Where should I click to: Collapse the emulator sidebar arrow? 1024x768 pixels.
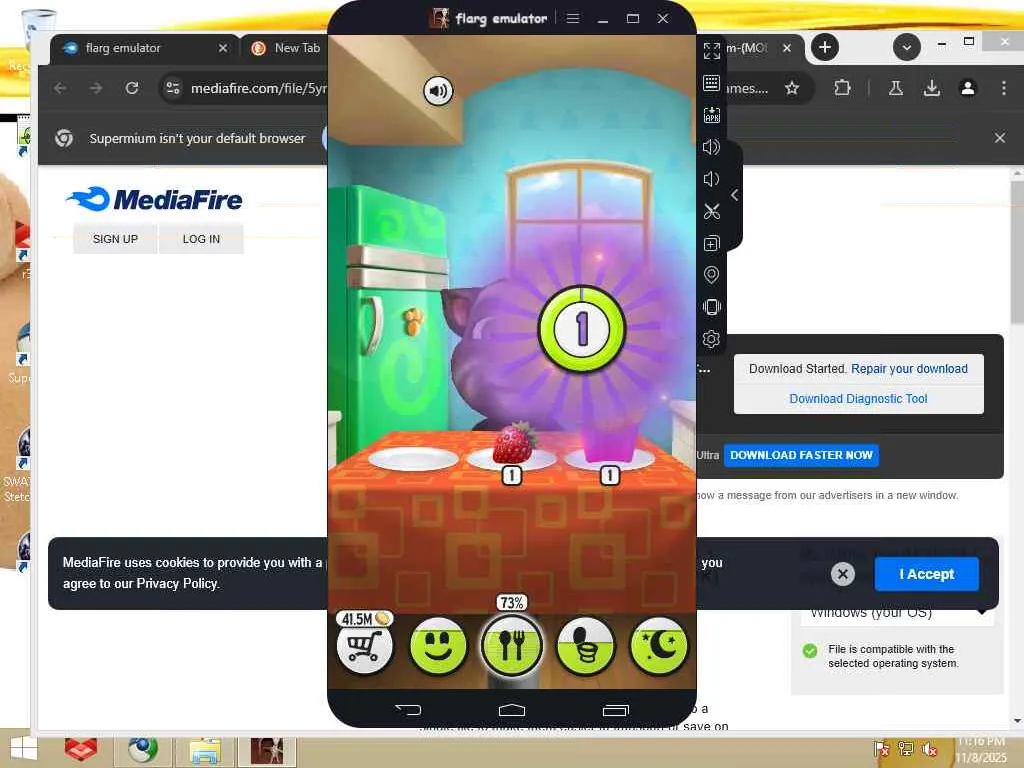pos(735,195)
